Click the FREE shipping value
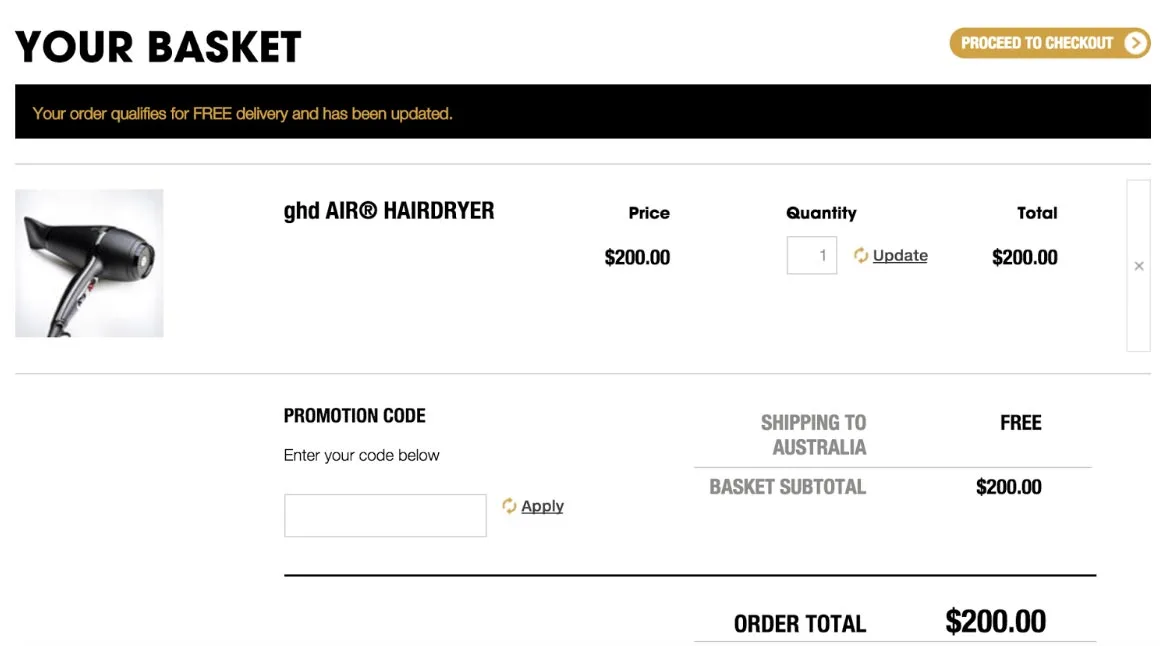This screenshot has width=1160, height=646. [x=1020, y=423]
